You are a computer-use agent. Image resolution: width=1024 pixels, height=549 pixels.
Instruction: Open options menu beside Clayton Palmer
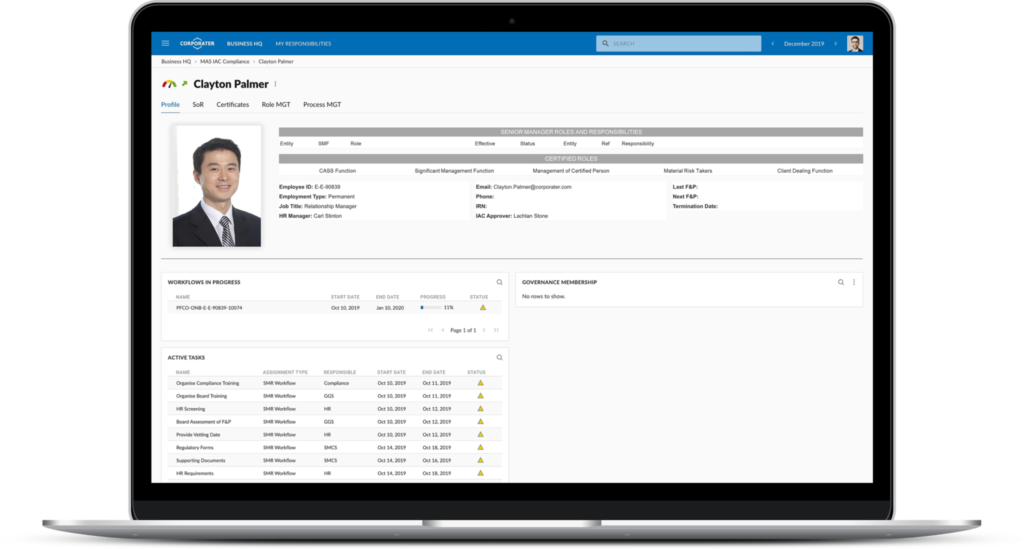[276, 84]
